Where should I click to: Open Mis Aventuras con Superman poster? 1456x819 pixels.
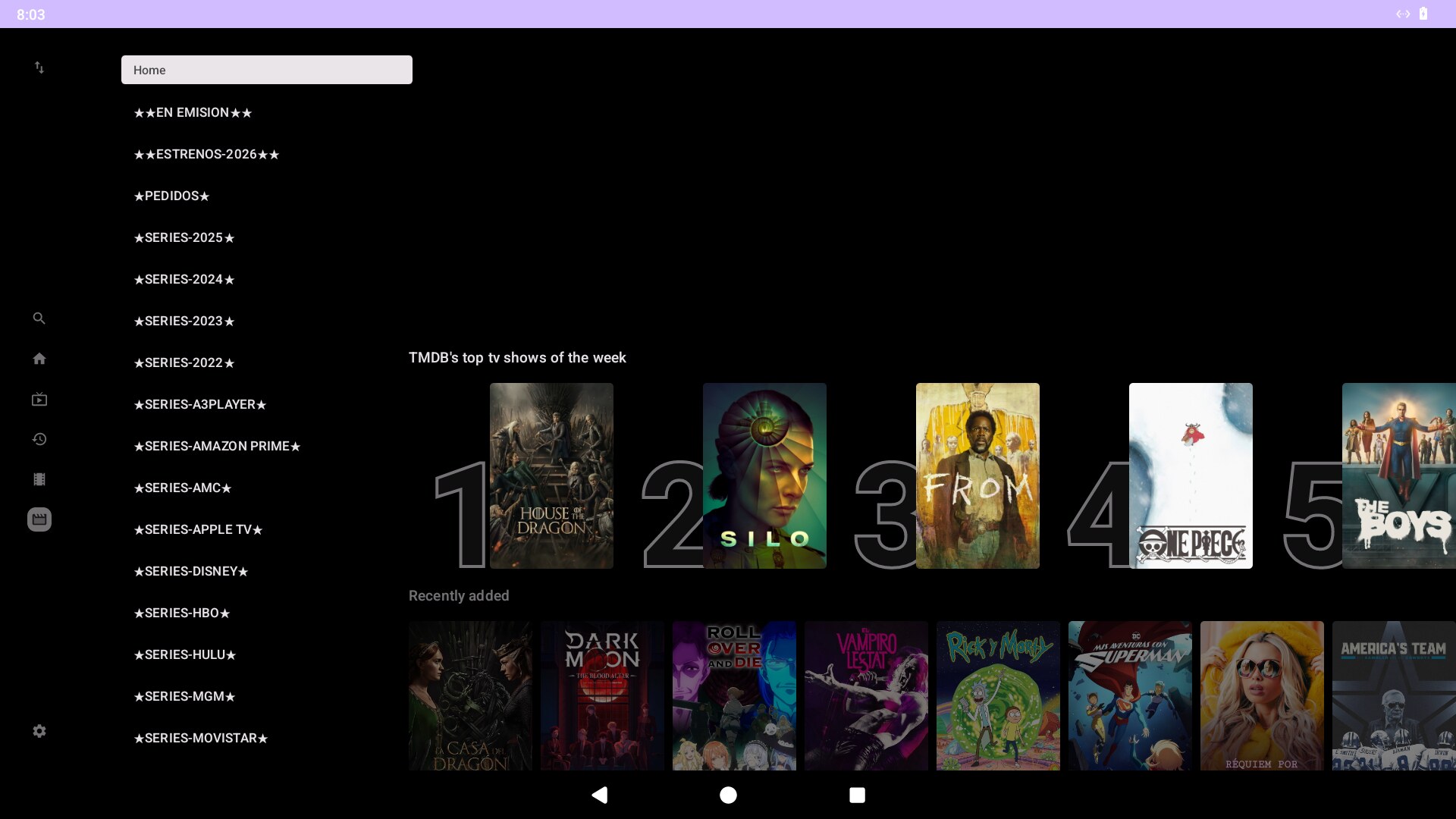[x=1130, y=695]
